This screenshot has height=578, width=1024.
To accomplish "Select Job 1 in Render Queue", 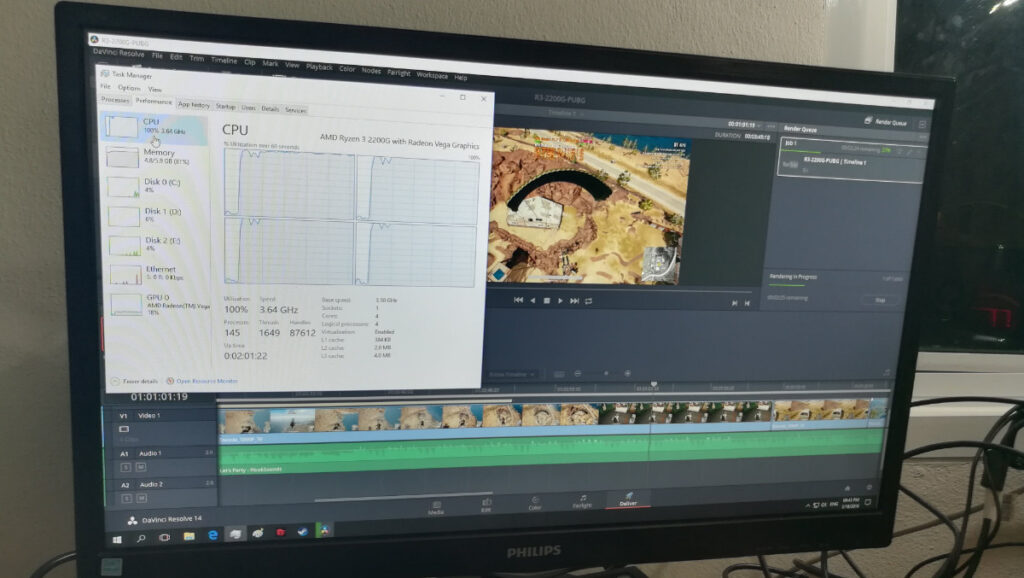I will [x=849, y=159].
